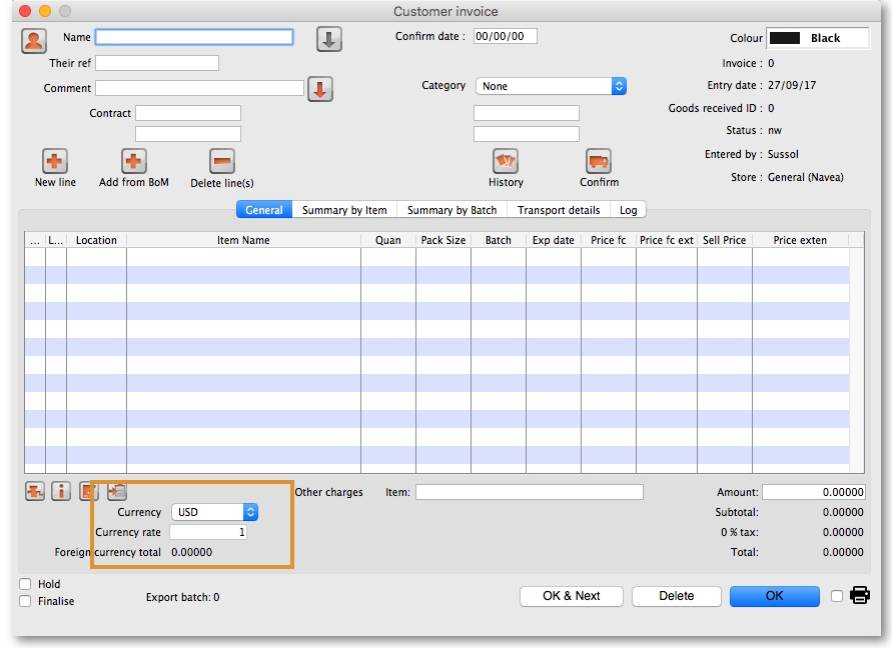The height and width of the screenshot is (648, 892).
Task: Click the printer icon next to OK
Action: point(859,596)
